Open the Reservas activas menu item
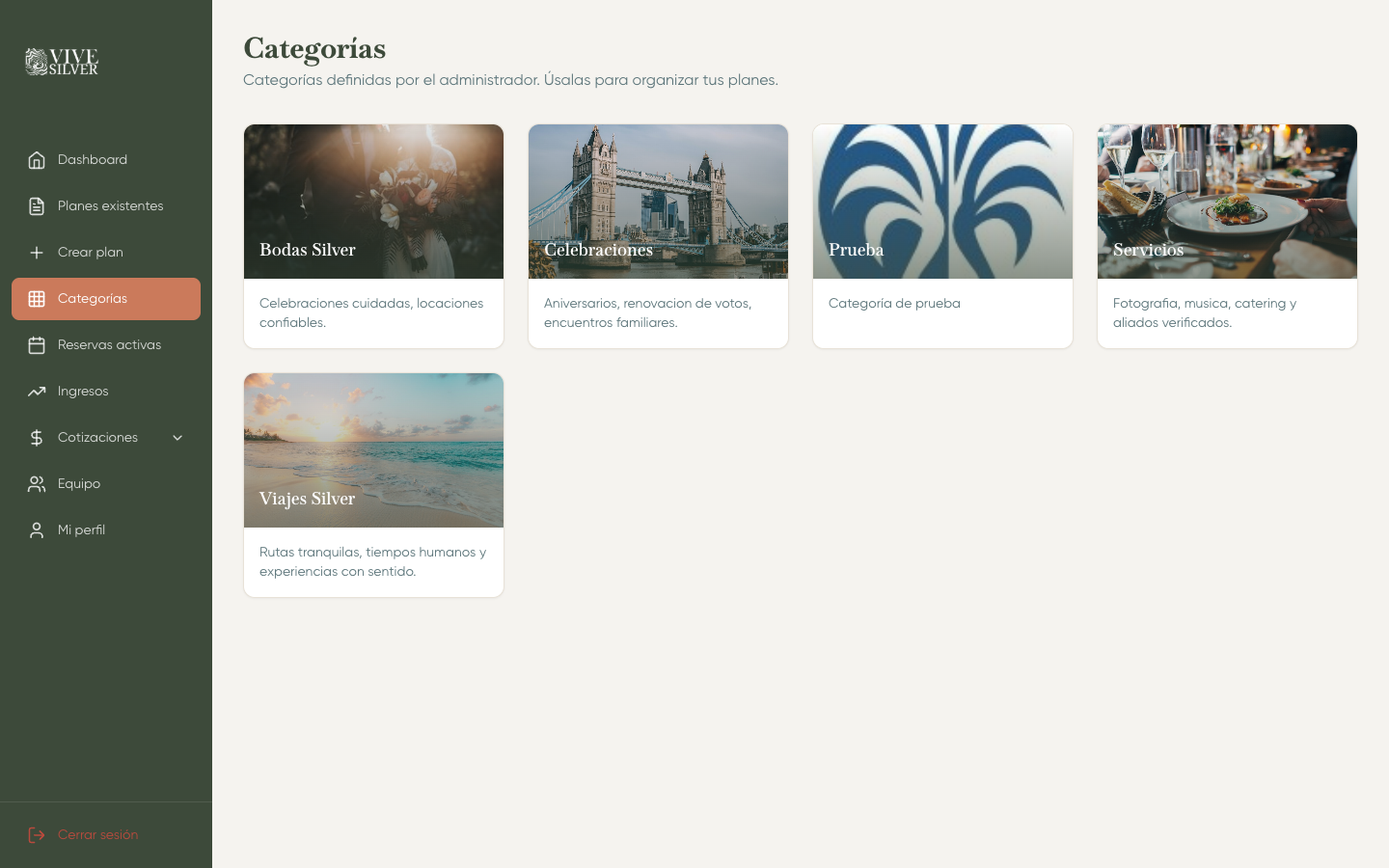 click(109, 345)
